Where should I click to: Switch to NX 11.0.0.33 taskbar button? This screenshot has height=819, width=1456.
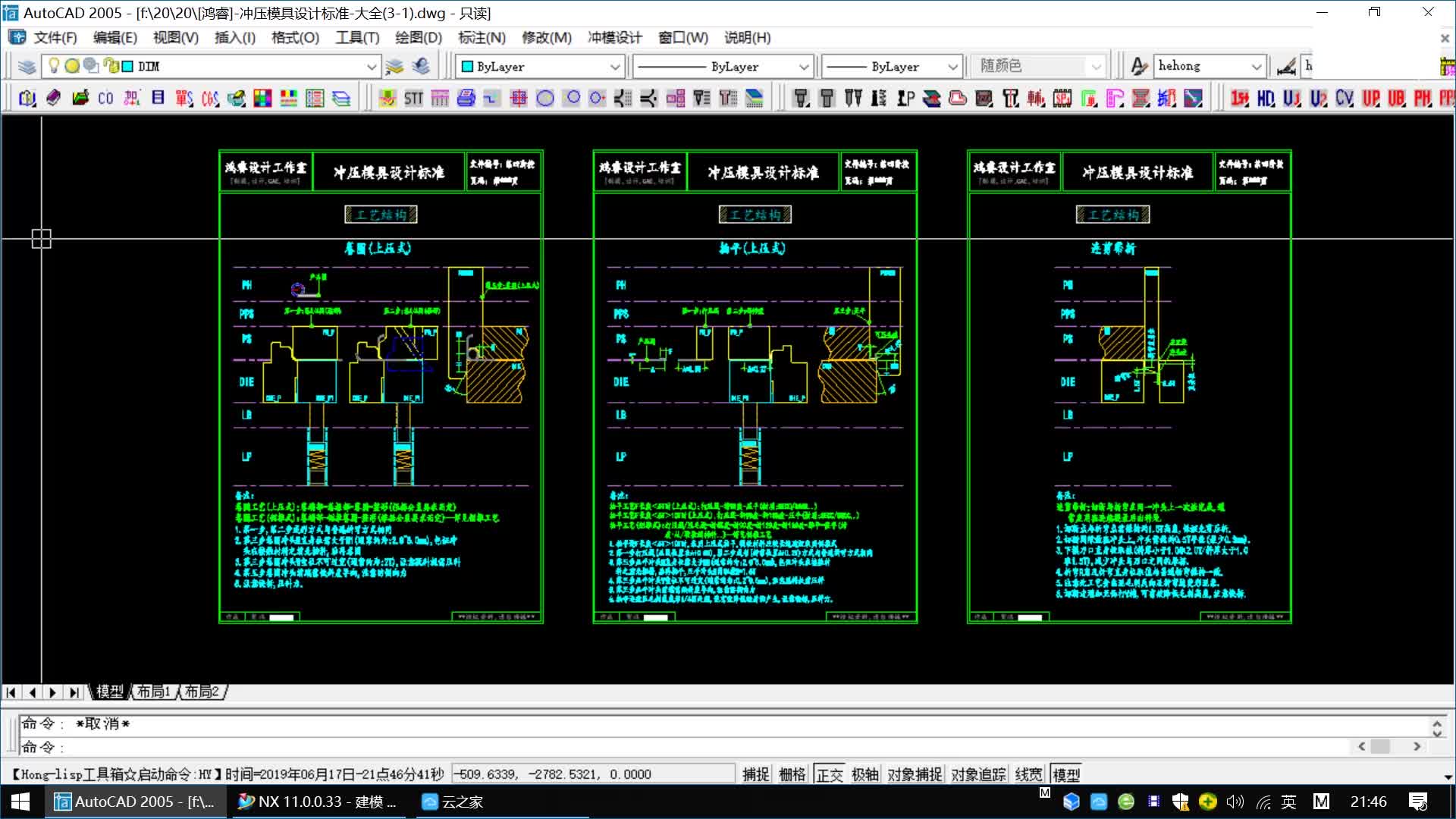317,802
